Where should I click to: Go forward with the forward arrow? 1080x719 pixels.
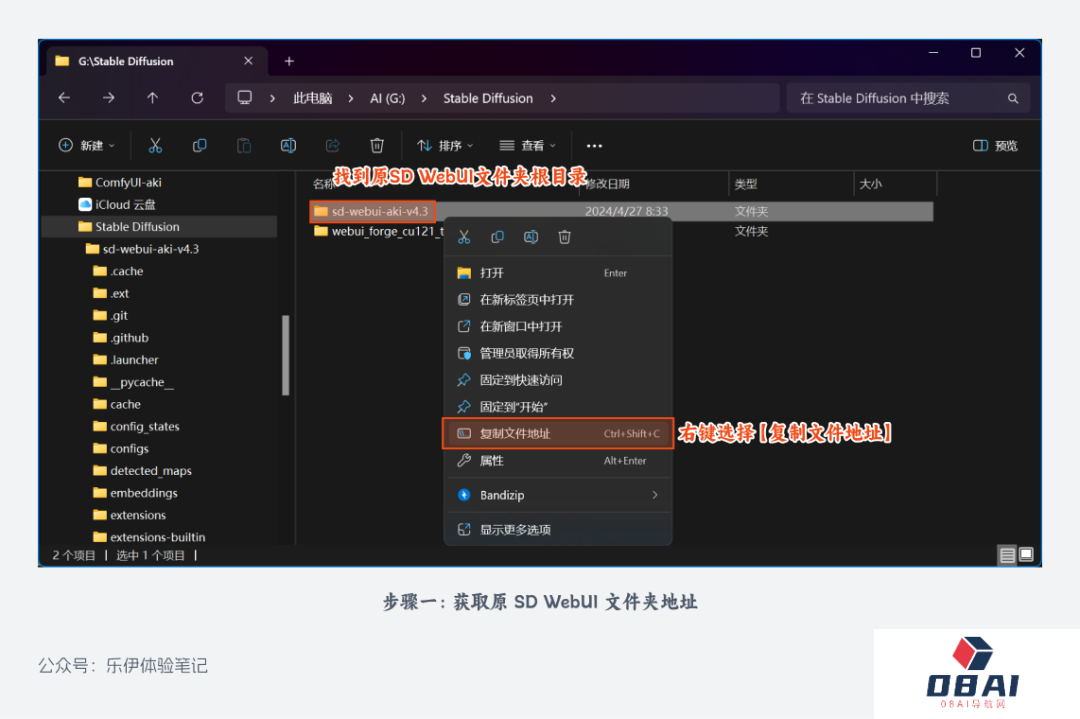click(108, 98)
